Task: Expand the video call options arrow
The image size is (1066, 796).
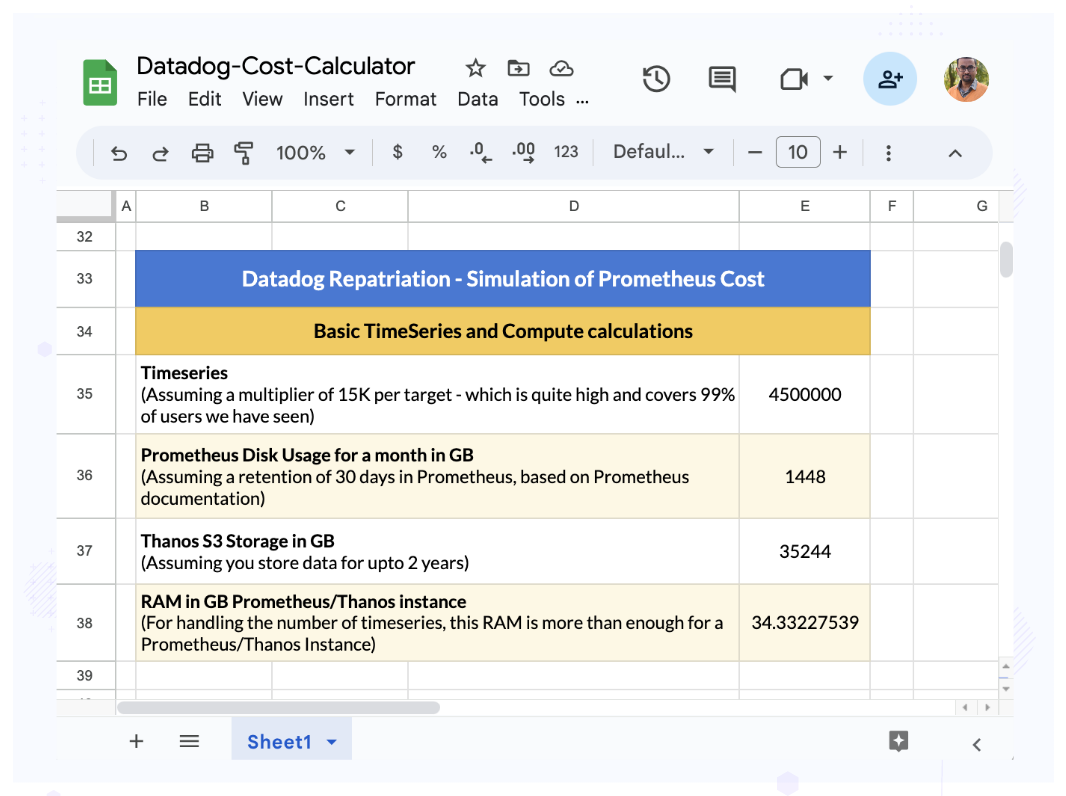Action: point(828,78)
